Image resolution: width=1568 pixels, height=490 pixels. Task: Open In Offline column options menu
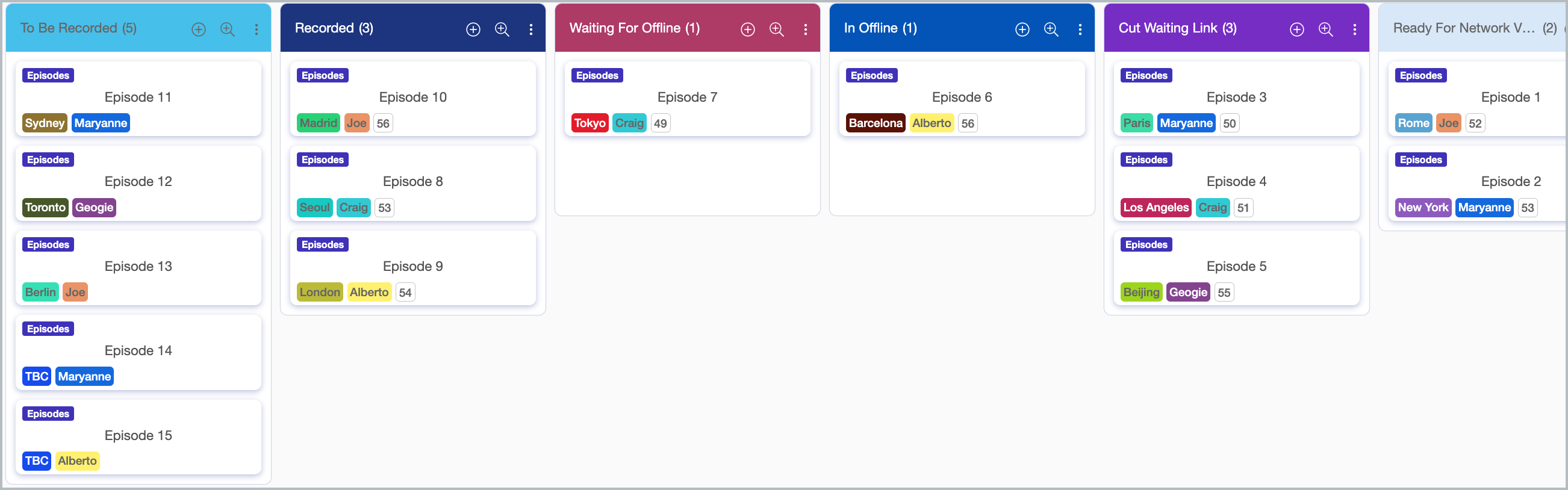click(1080, 29)
